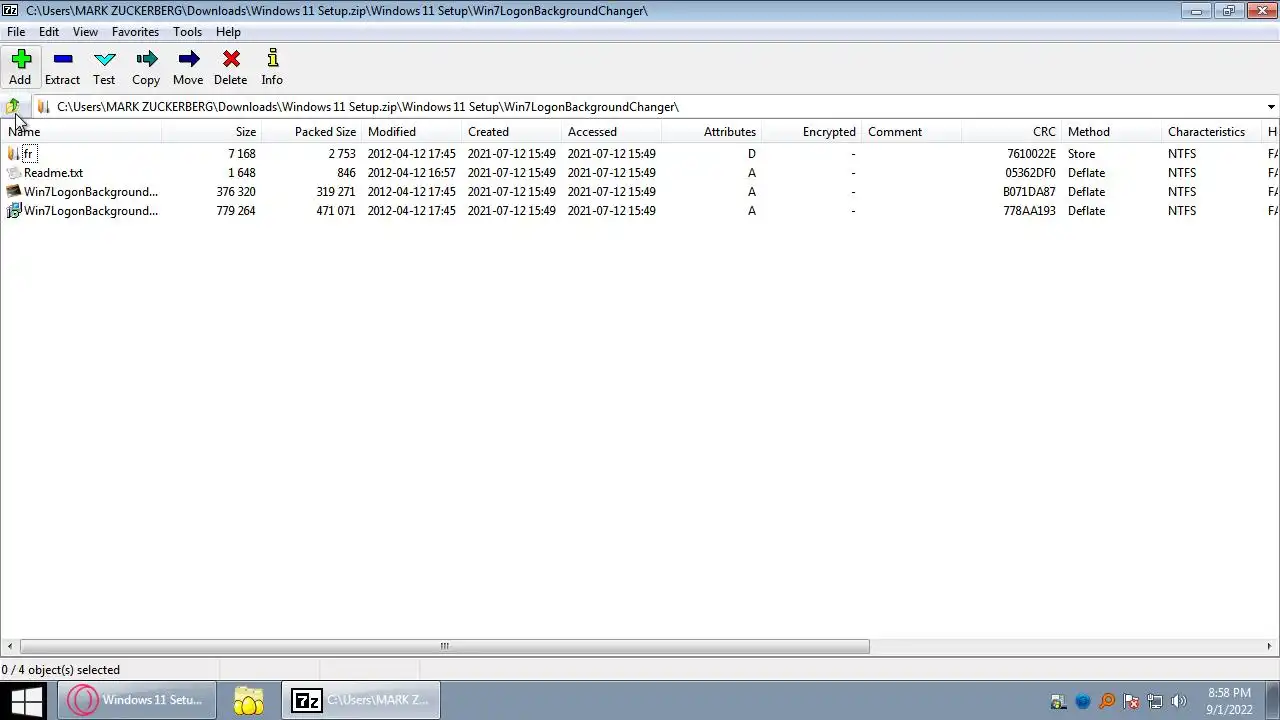Open the Favorites menu
Screen dimensions: 1280x720
point(135,32)
